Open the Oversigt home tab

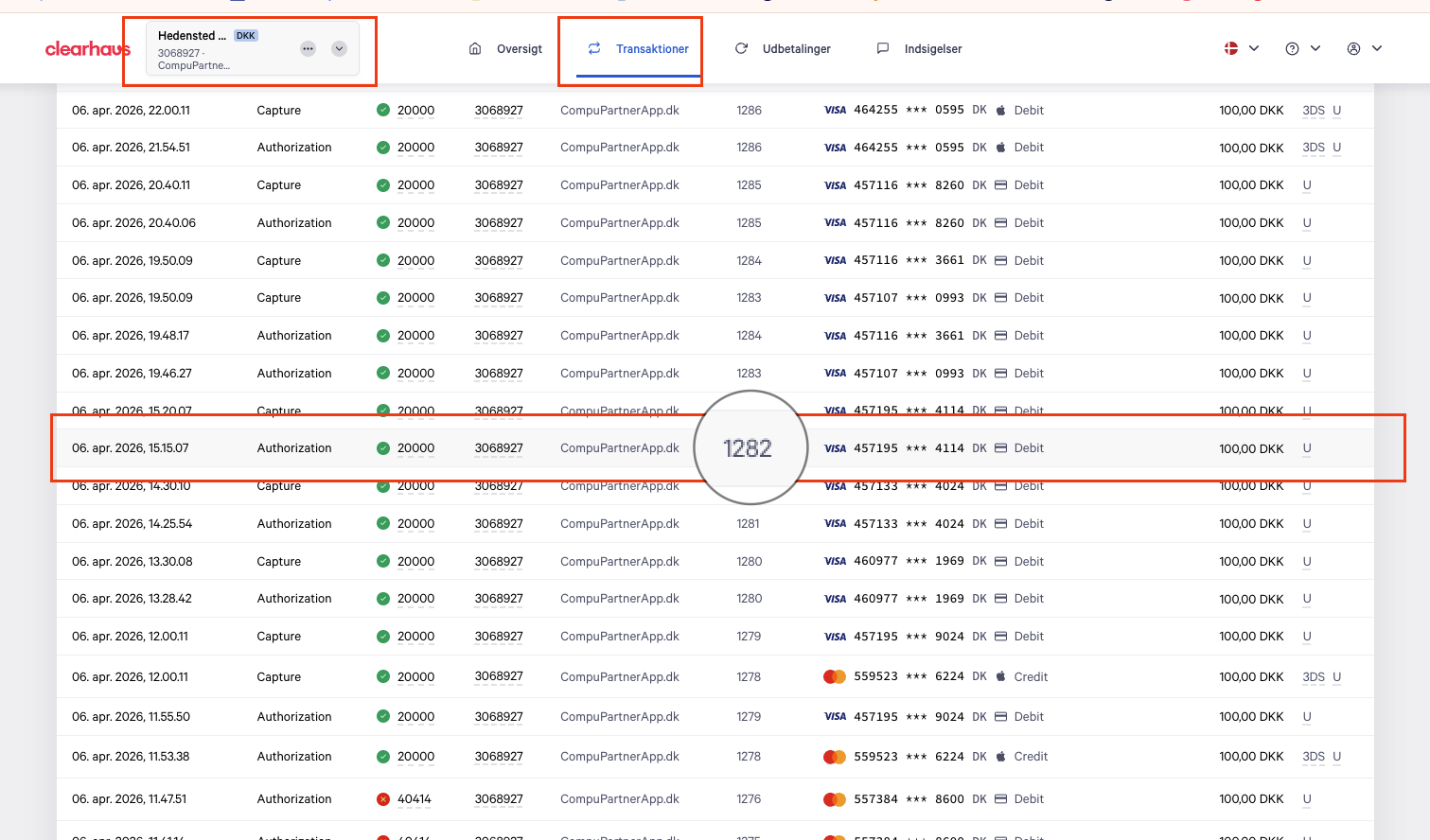pyautogui.click(x=506, y=49)
